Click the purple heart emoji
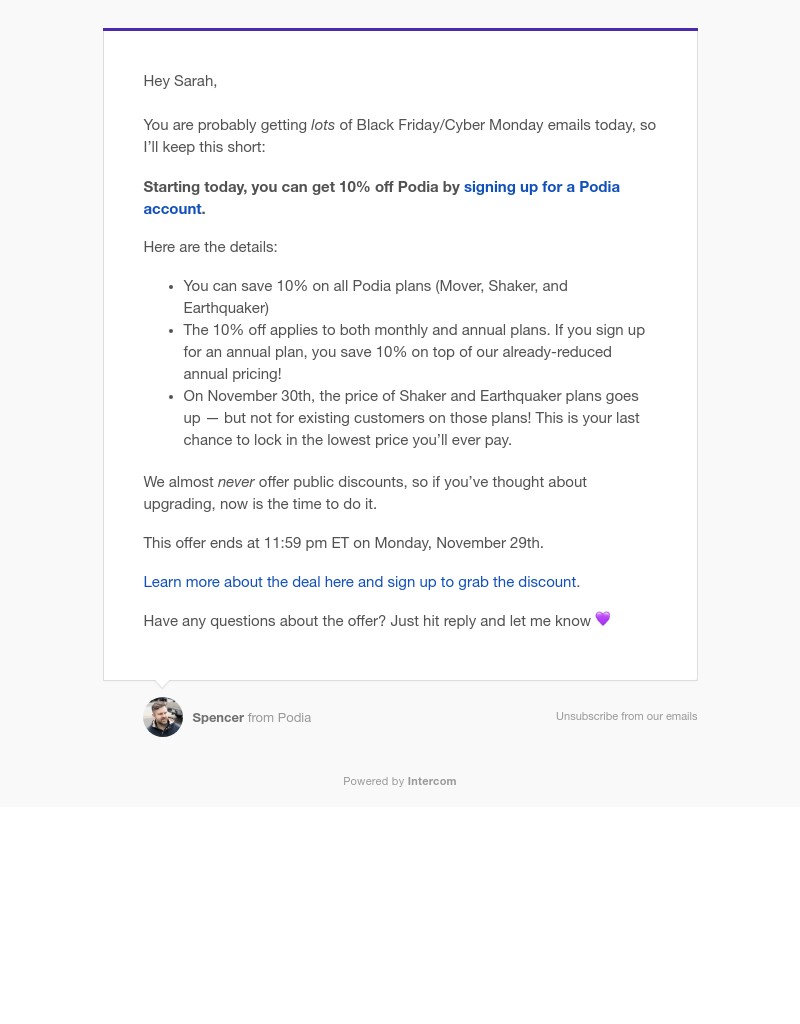Viewport: 800px width, 1024px height. pos(603,618)
